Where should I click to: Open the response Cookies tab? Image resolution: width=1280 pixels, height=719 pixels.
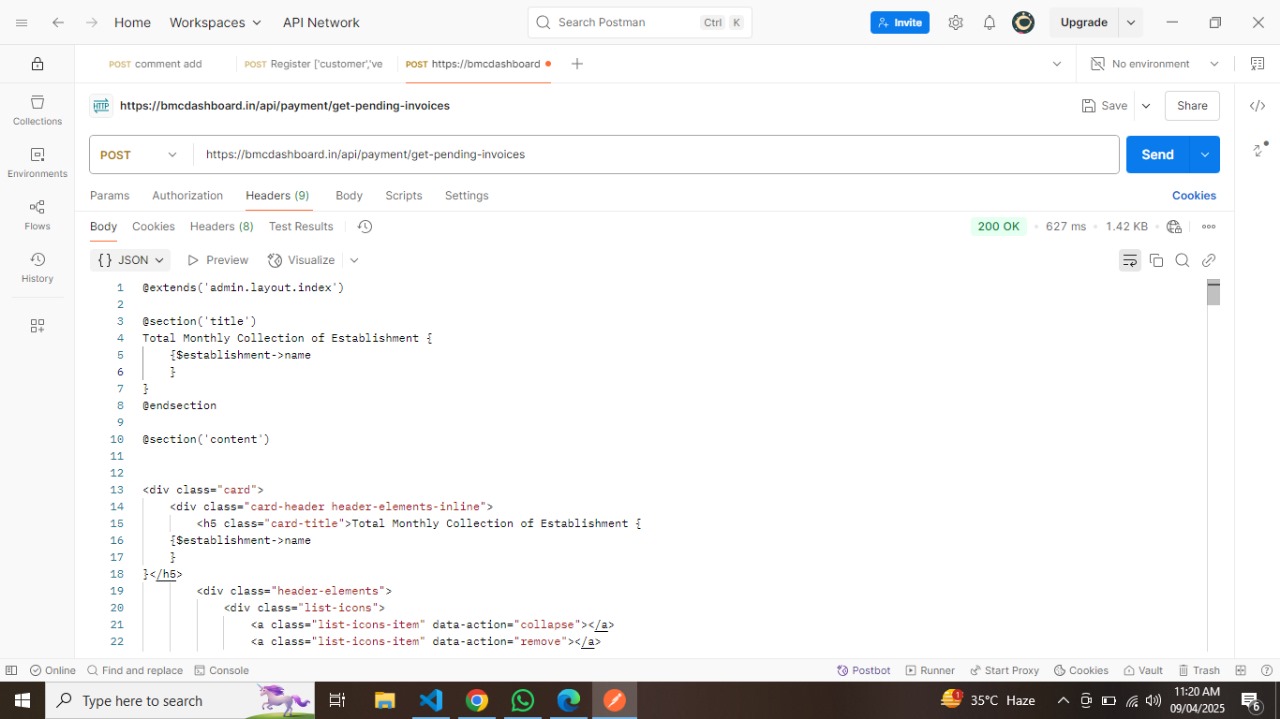(153, 227)
